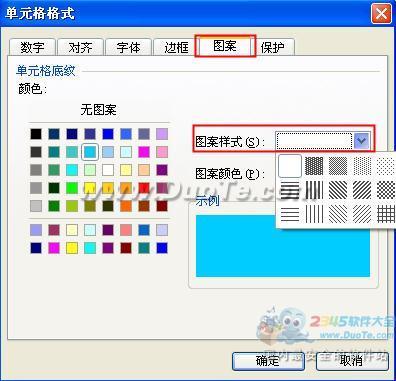396x381 pixels.
Task: Close the 单元格格式 dialog
Action: (x=381, y=14)
